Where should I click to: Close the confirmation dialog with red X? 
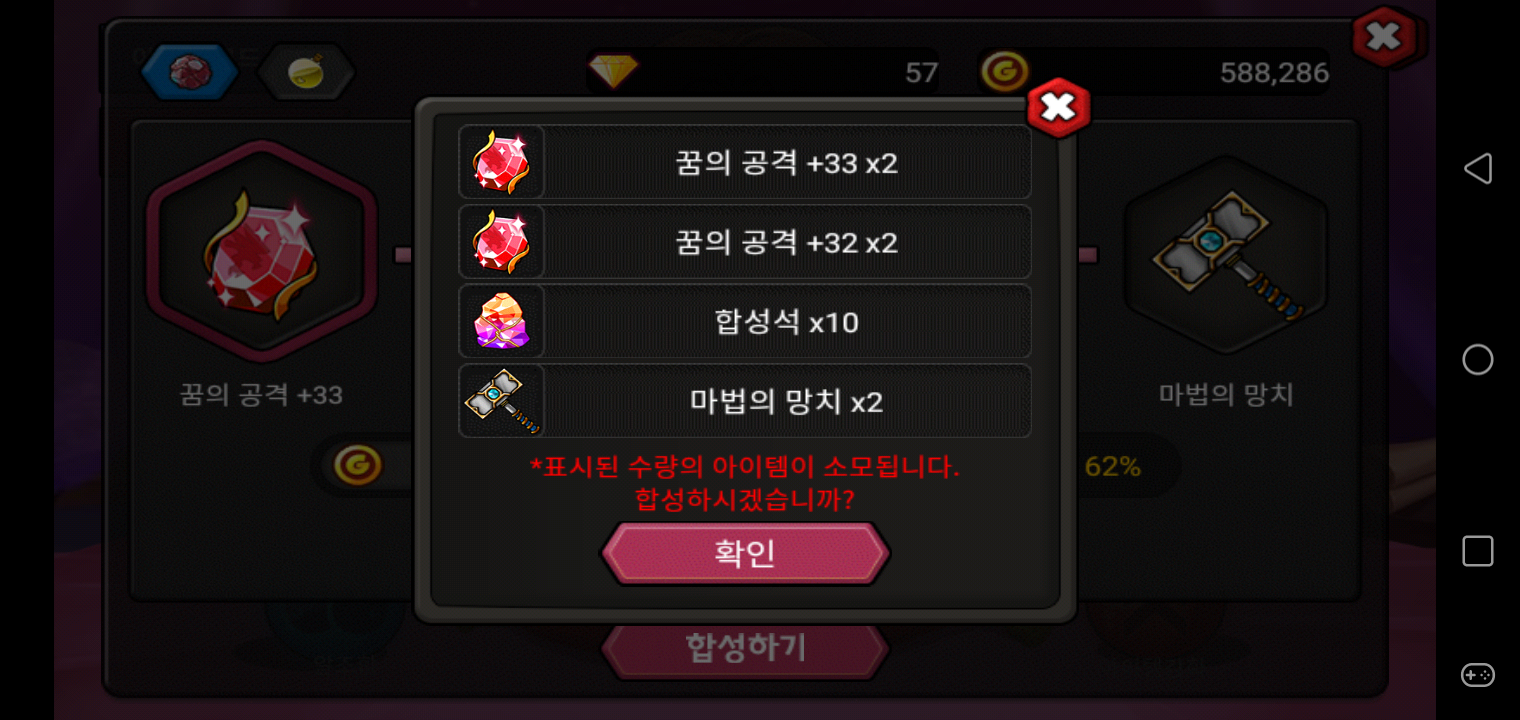point(1058,107)
